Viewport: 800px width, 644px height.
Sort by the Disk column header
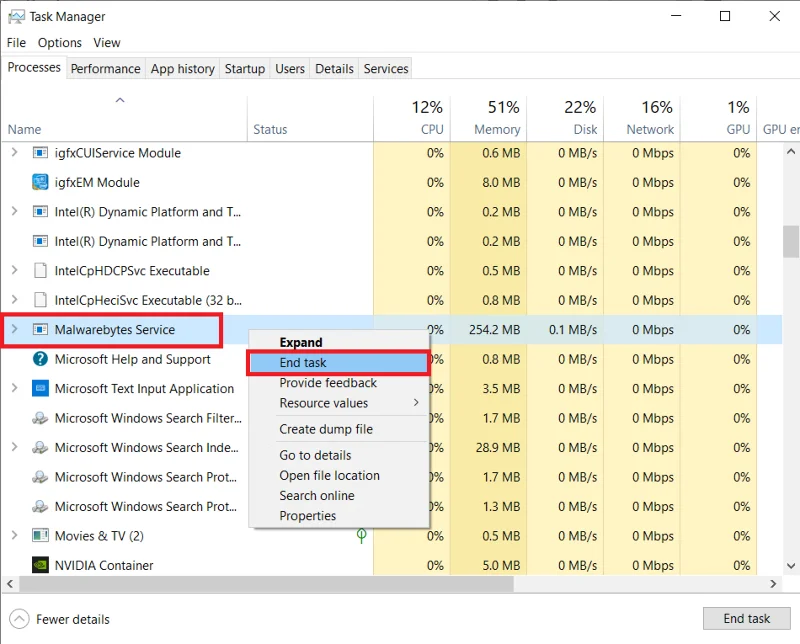tap(565, 118)
